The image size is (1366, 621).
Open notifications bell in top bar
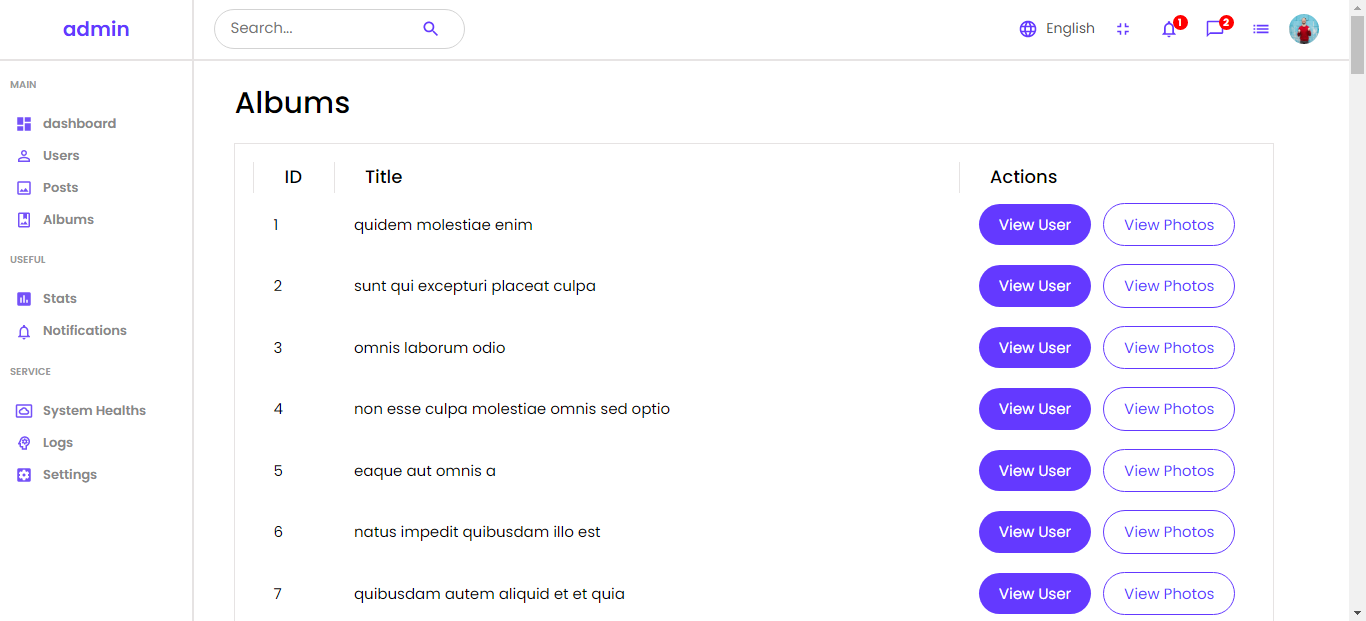coord(1169,29)
